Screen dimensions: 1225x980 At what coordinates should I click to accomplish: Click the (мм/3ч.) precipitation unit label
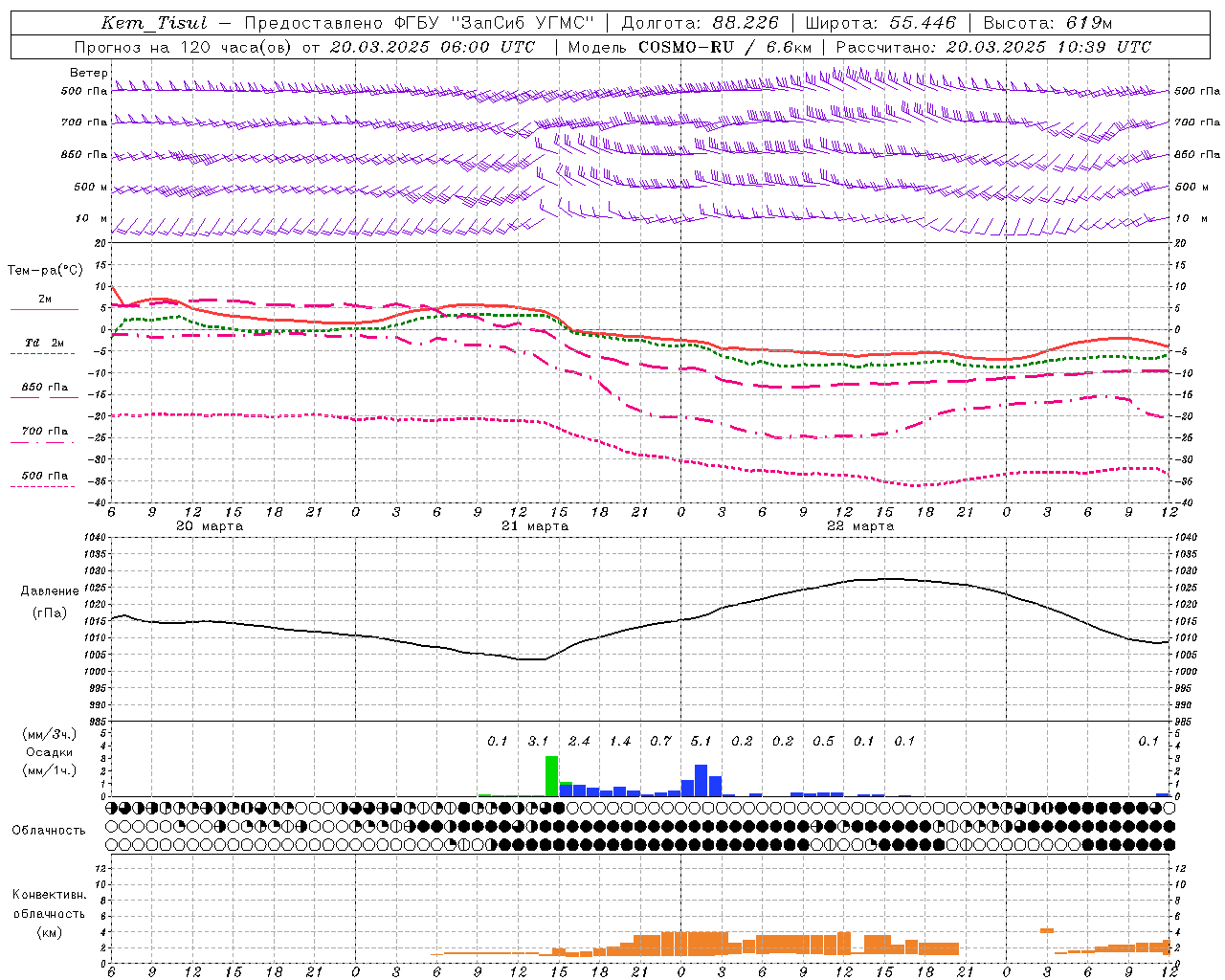[x=50, y=734]
